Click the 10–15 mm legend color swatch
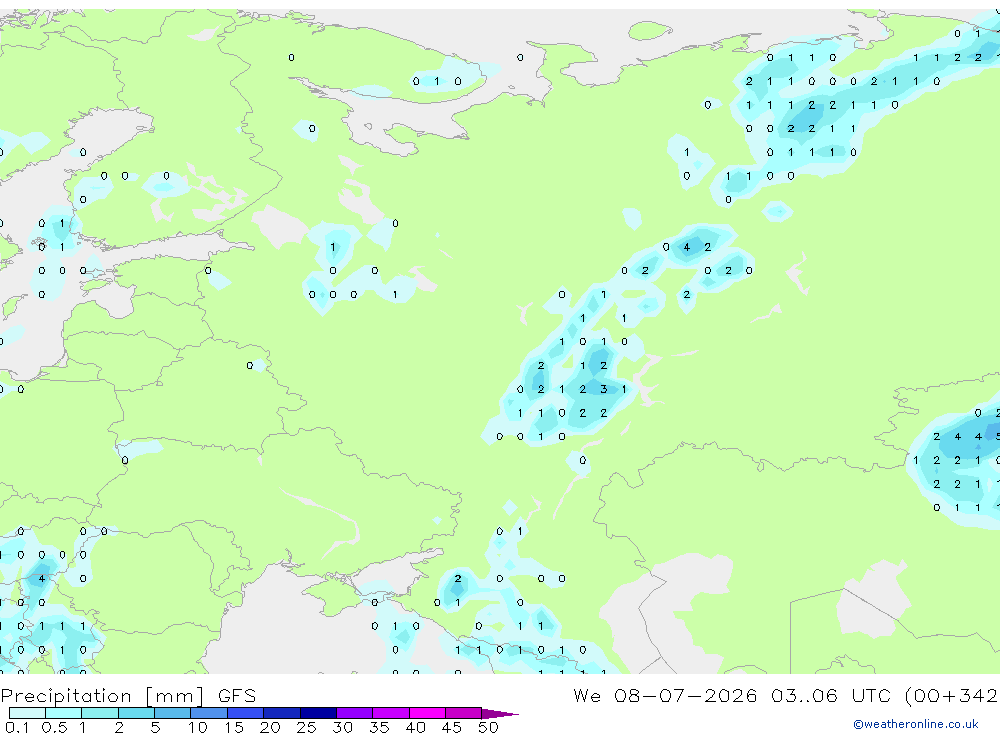1000x733 pixels. pos(209,713)
